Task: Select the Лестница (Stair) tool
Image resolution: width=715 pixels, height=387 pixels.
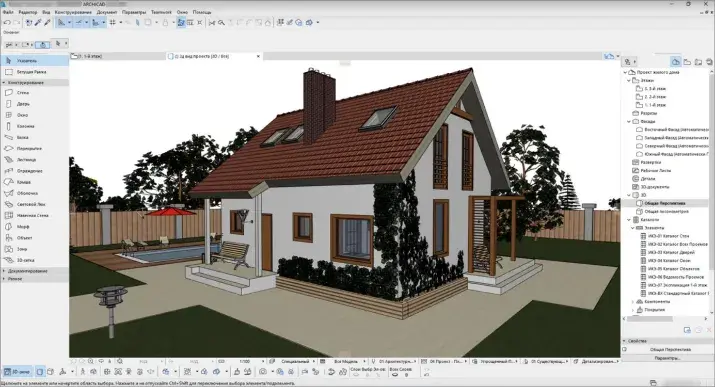Action: (x=35, y=160)
